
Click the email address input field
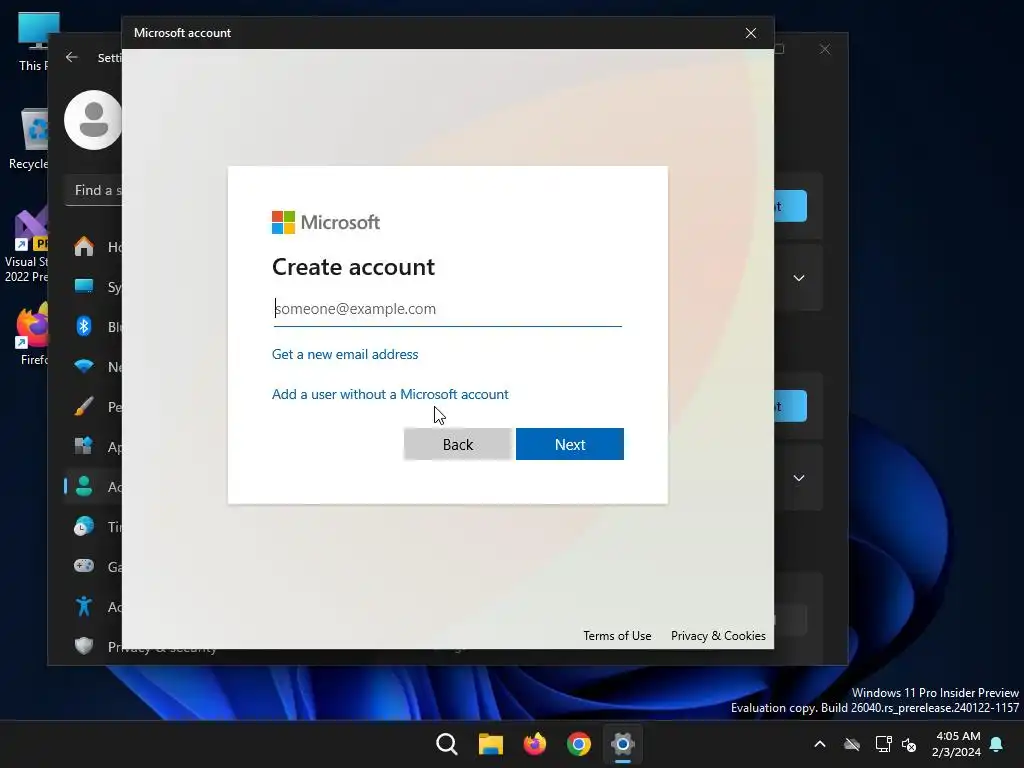pos(447,309)
